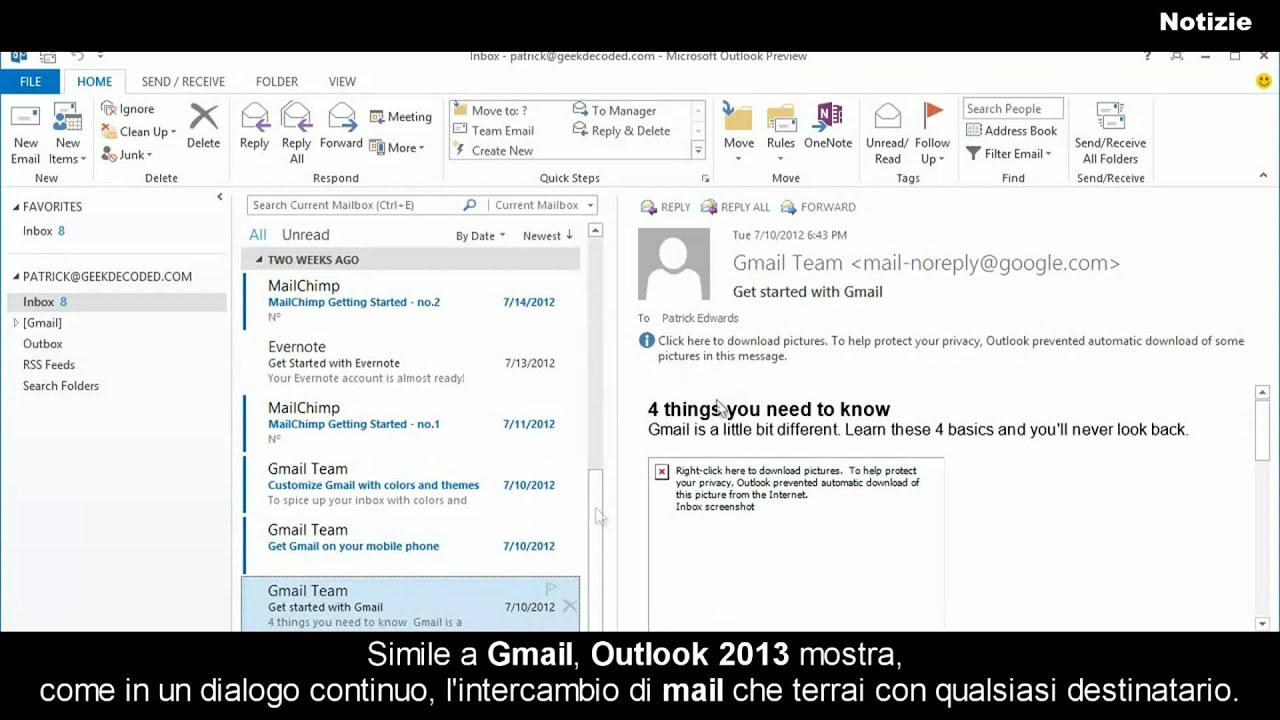Open the FILE tab
Screen dimensions: 1280x720
30,82
